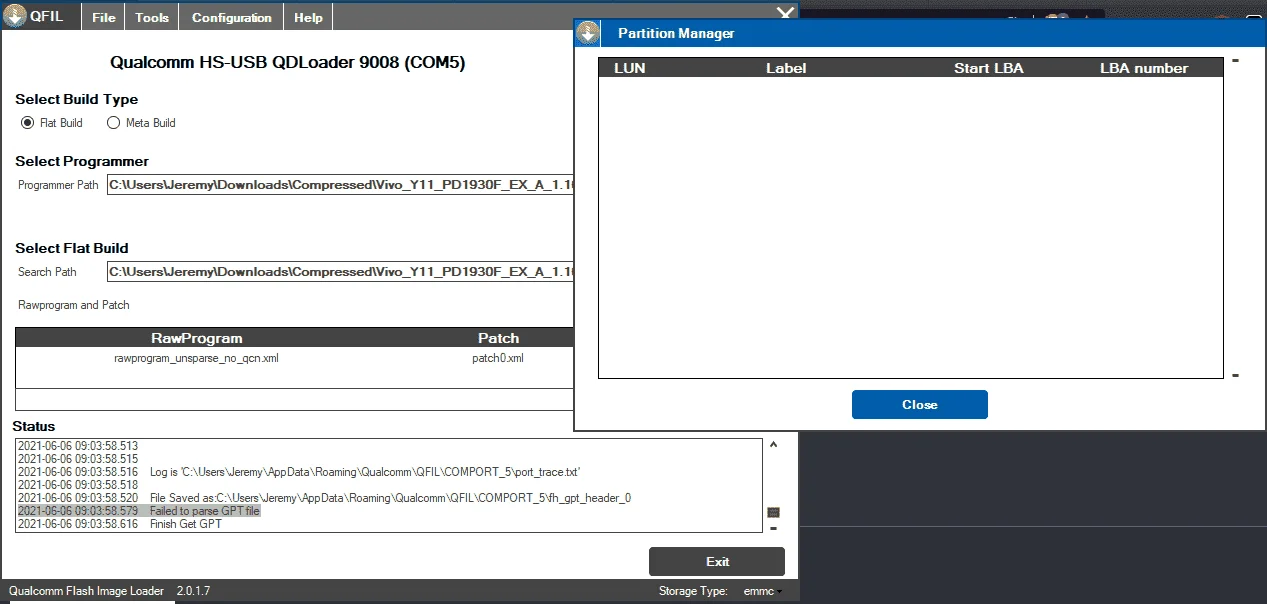Click the Status log scroll-up arrow
The height and width of the screenshot is (604, 1267).
tap(773, 444)
